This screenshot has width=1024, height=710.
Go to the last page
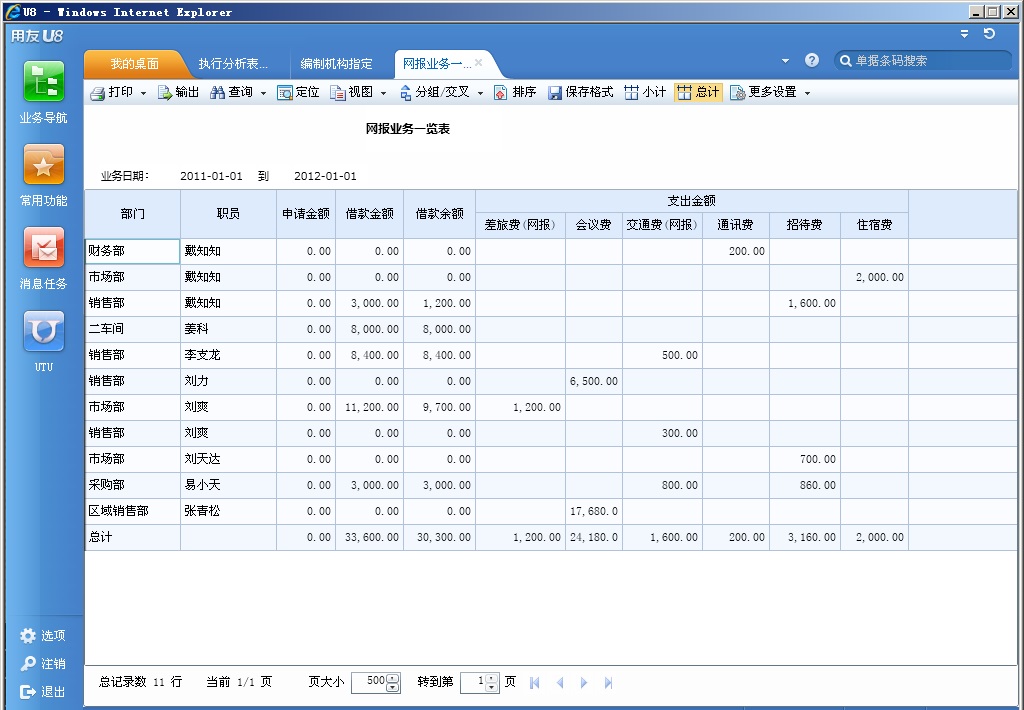tap(609, 683)
